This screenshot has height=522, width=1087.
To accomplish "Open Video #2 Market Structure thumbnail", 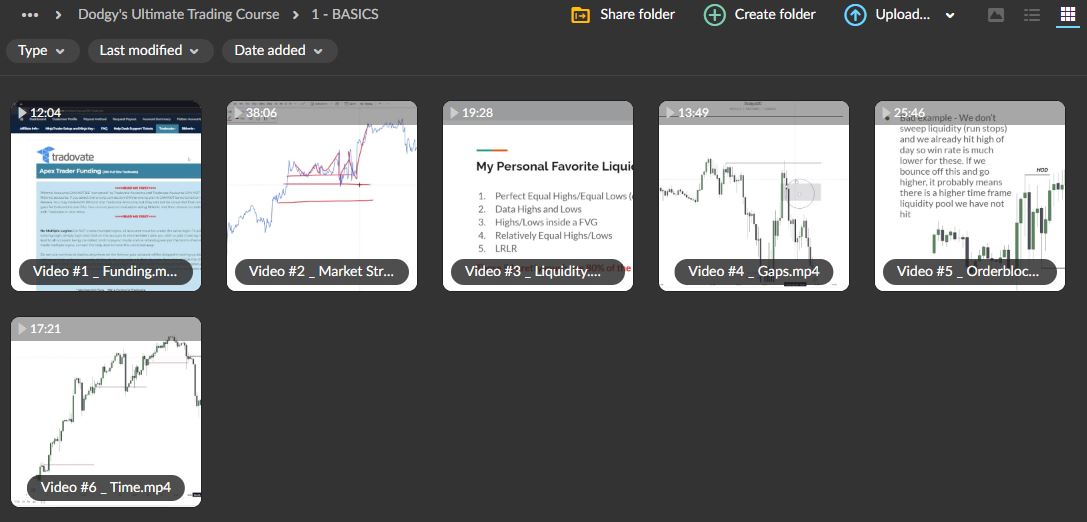I will [322, 195].
